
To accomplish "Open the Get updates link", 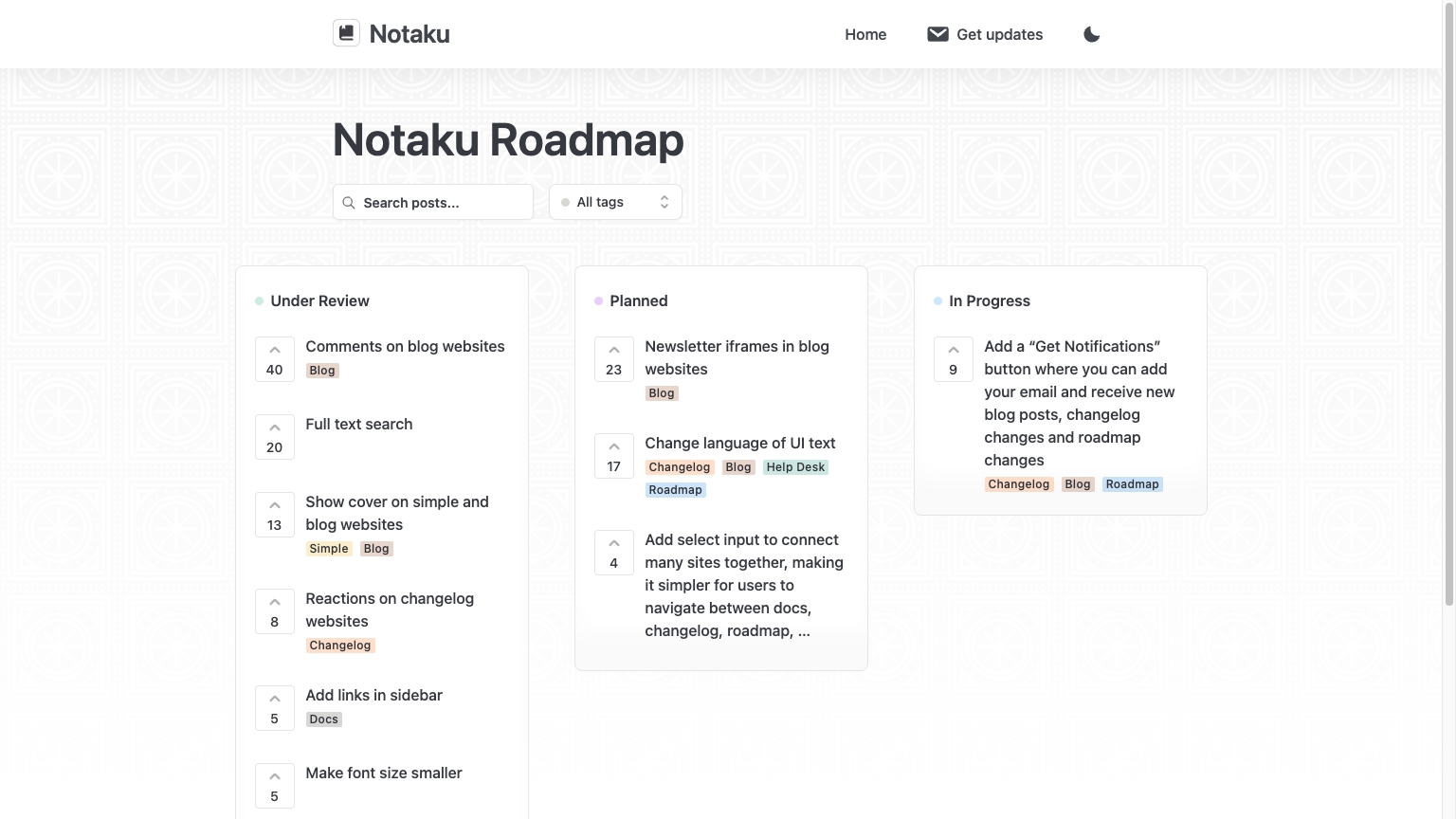I will point(985,34).
